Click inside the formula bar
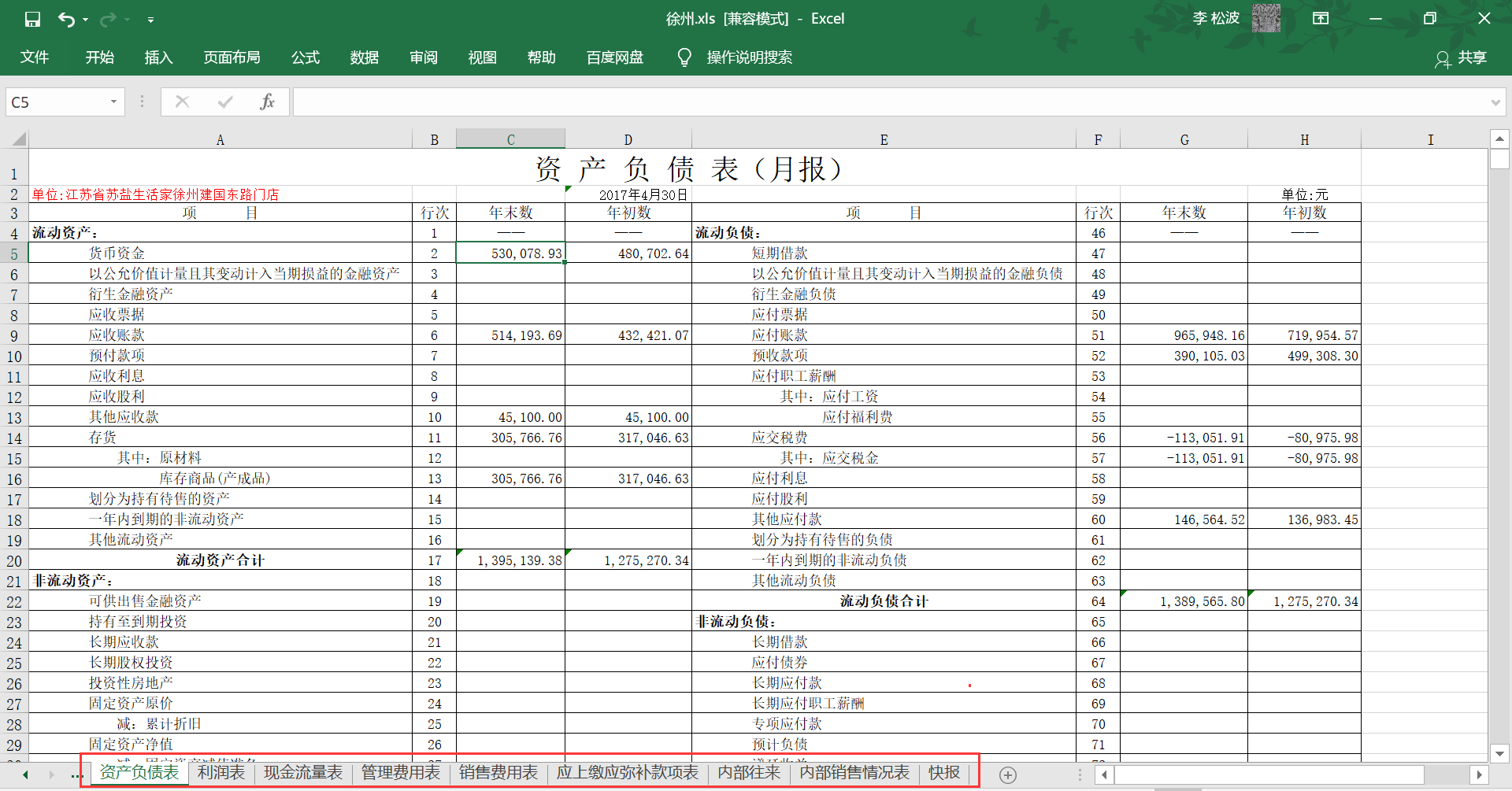 pos(890,102)
